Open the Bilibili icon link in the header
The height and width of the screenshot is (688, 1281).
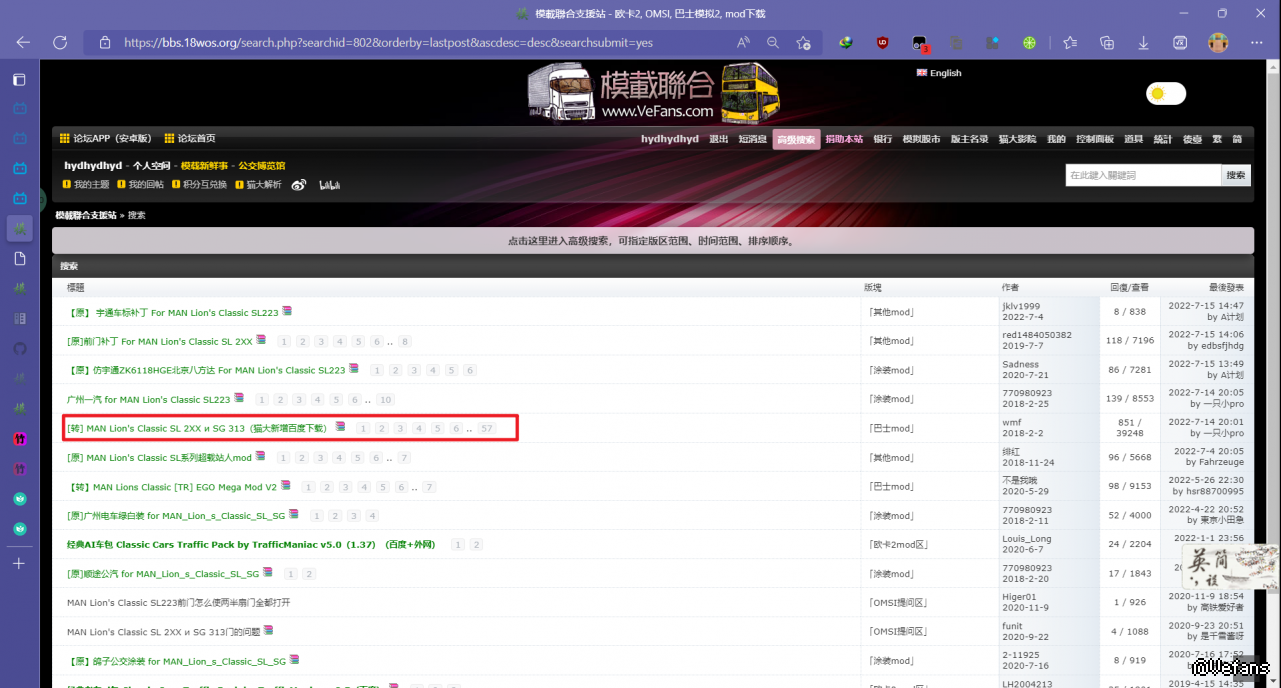(x=329, y=185)
